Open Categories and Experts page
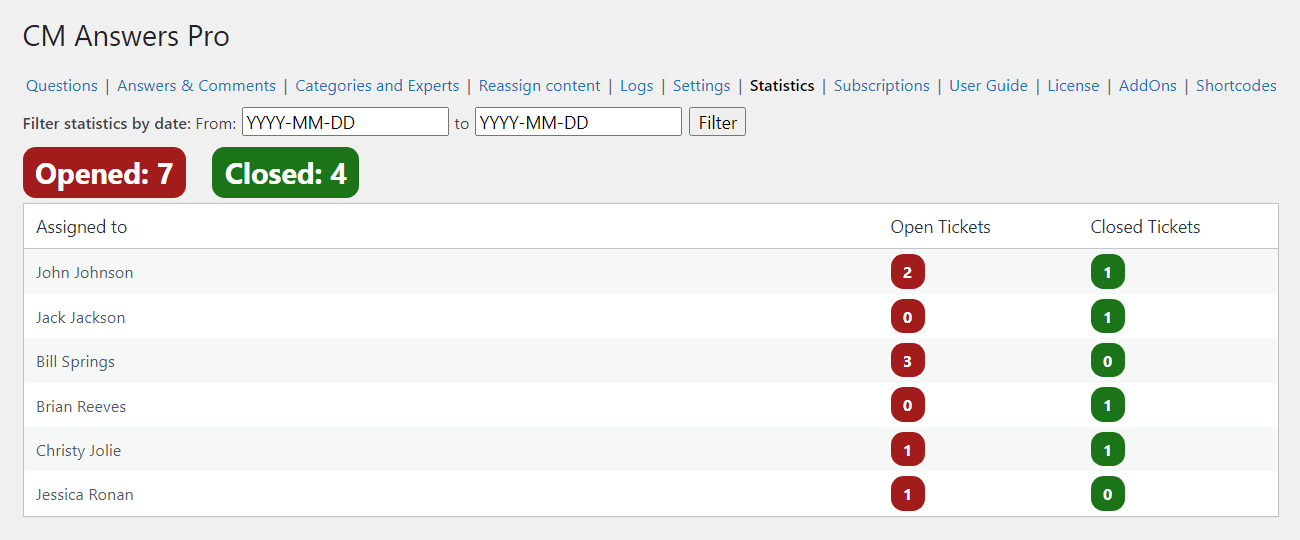The height and width of the screenshot is (540, 1300). 377,86
